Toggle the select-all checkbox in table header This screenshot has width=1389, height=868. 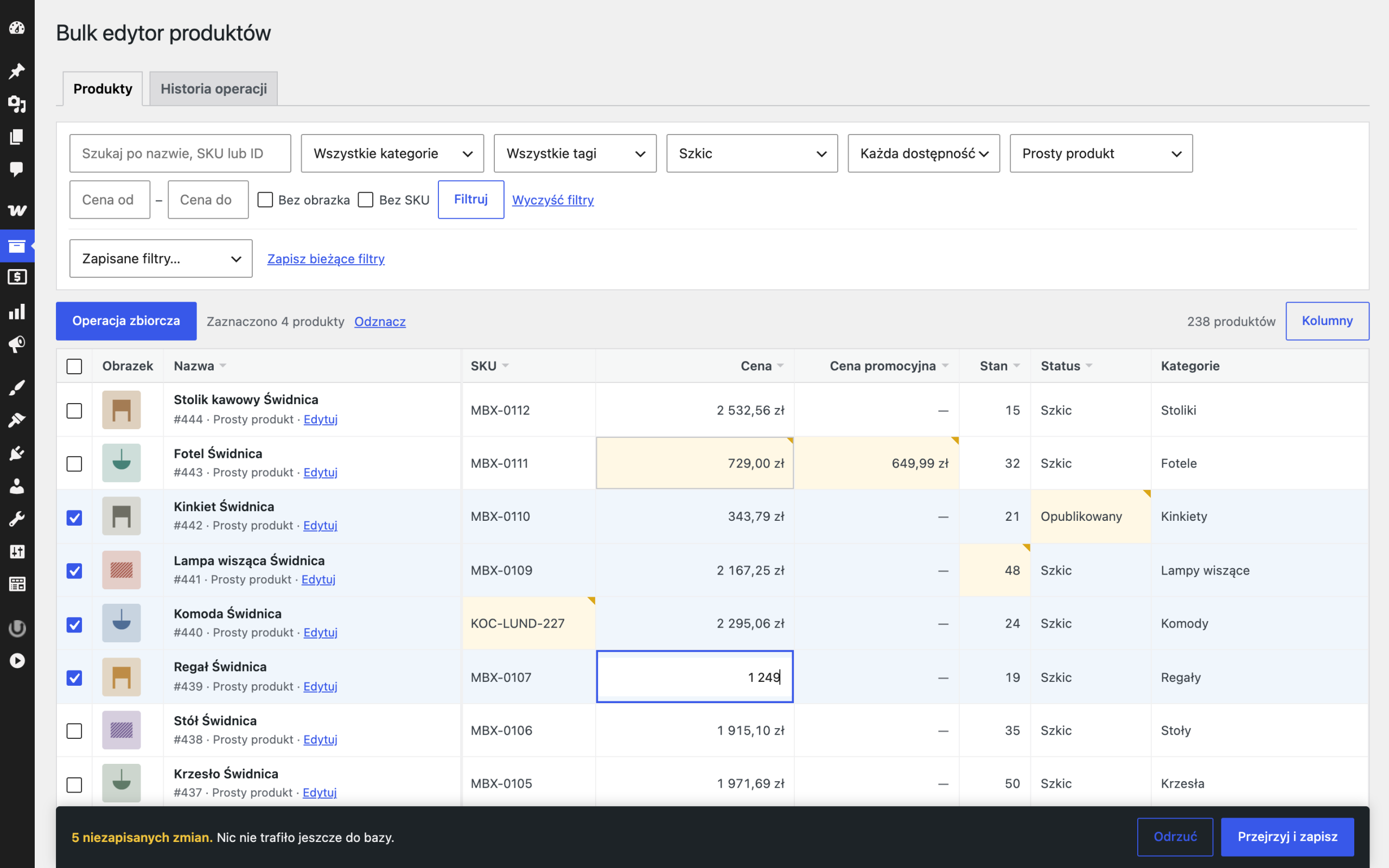pos(74,366)
